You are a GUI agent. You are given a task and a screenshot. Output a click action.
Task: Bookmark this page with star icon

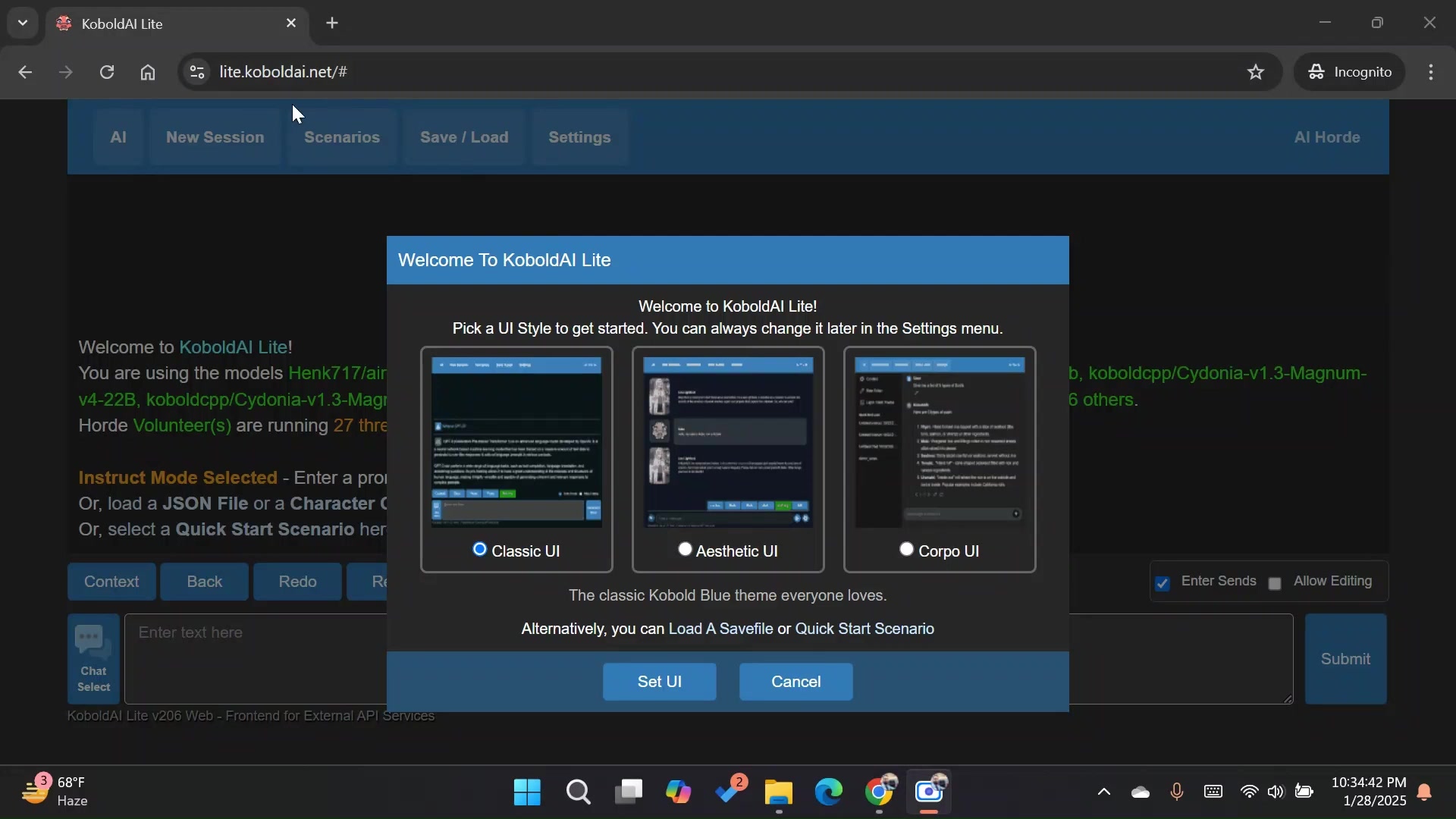point(1256,72)
